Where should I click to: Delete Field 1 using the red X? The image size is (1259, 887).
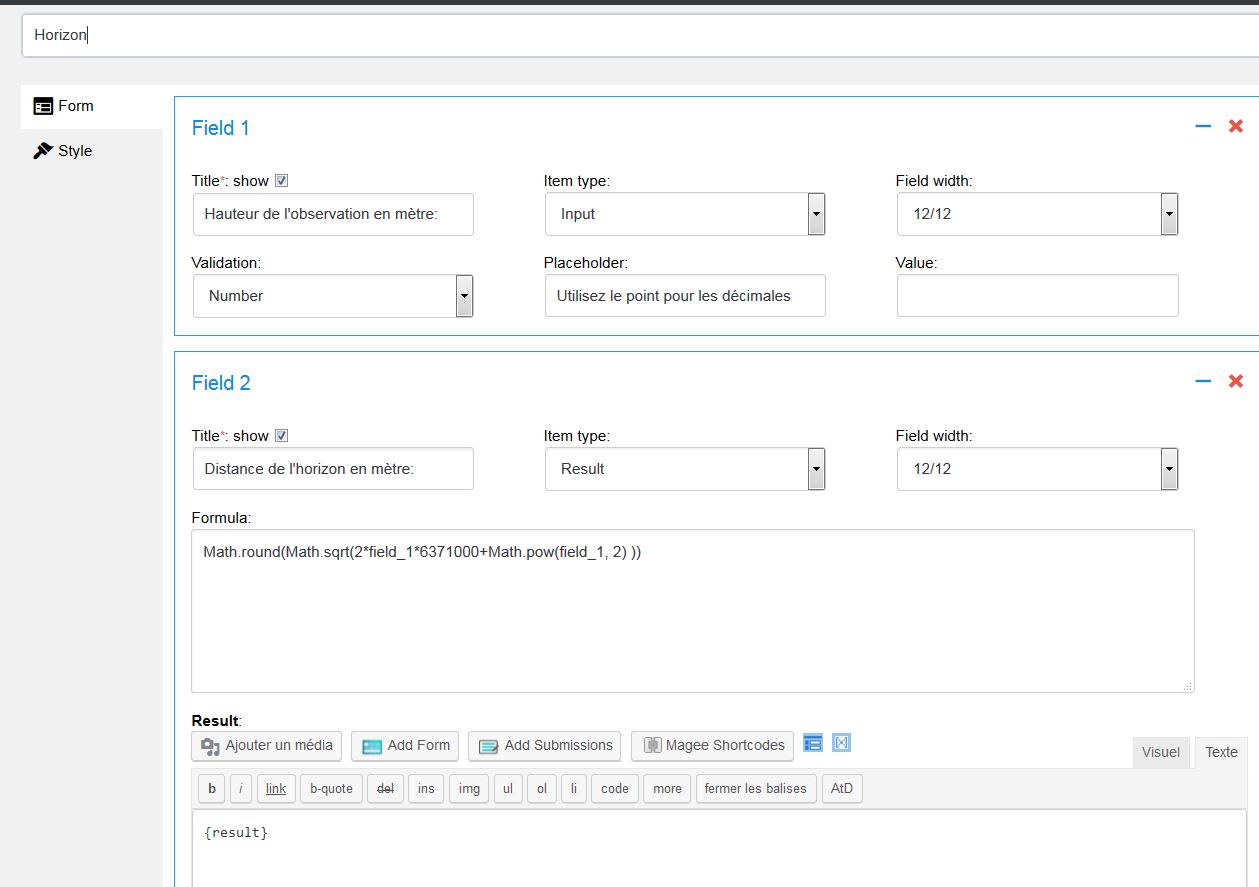tap(1236, 127)
